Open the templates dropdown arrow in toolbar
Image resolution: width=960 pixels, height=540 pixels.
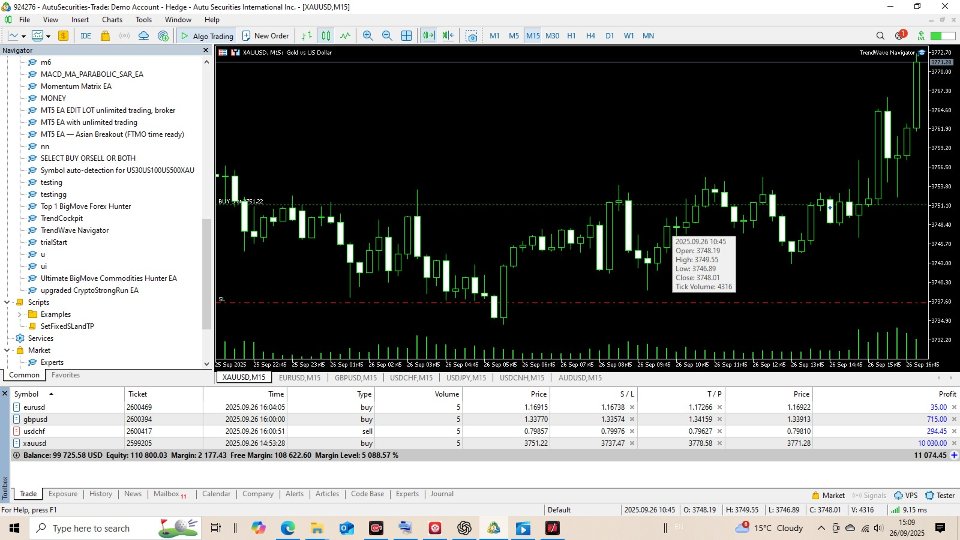tap(47, 36)
